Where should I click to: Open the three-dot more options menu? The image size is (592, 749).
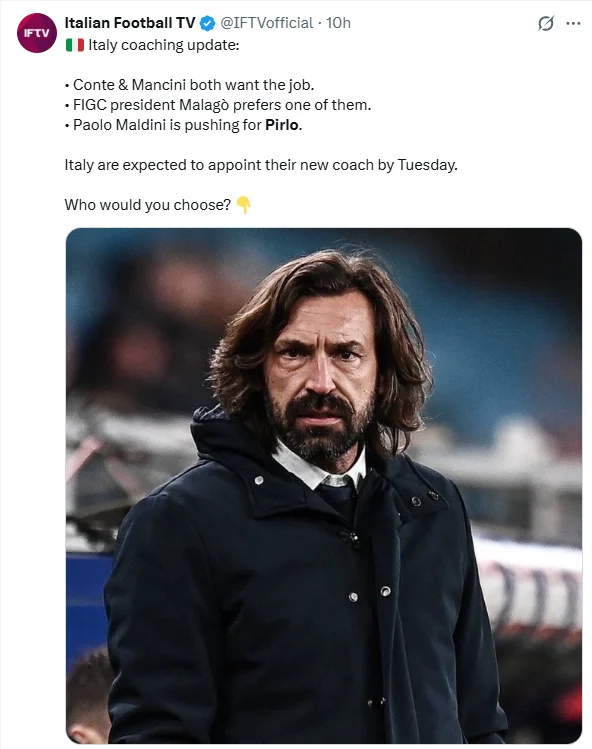tap(573, 23)
